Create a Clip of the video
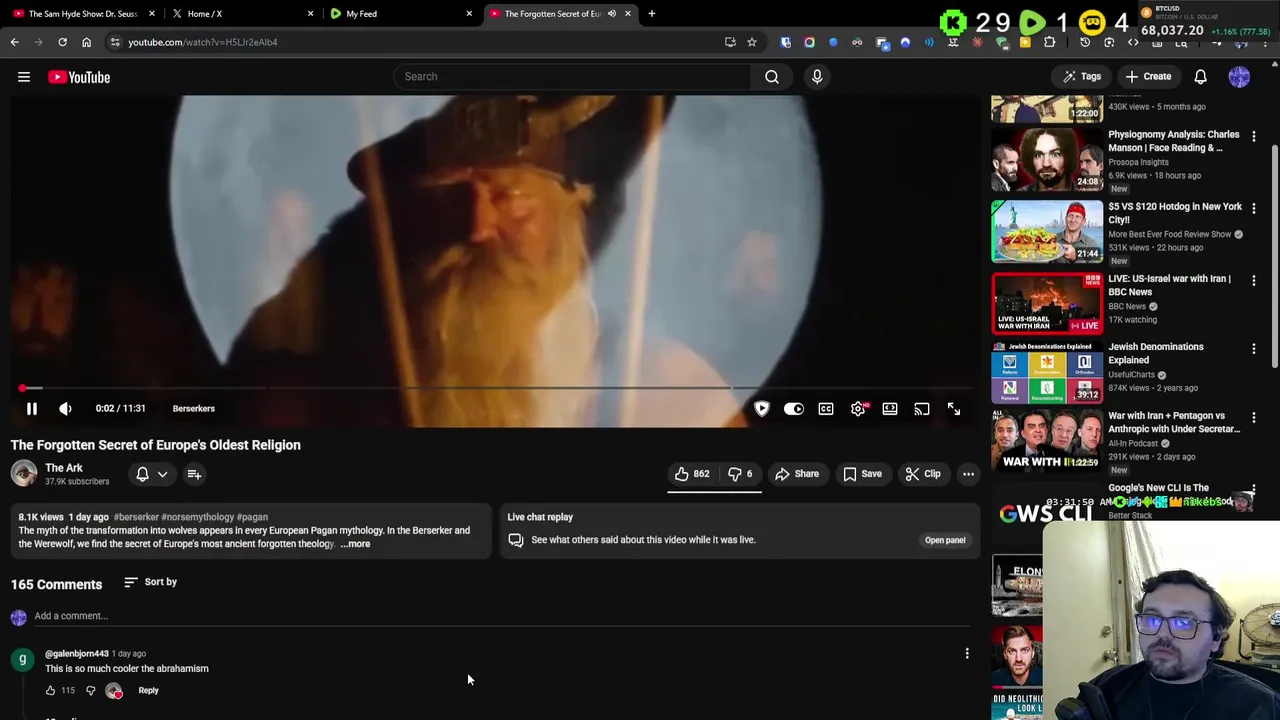Screen dimensions: 1280x720 923,474
